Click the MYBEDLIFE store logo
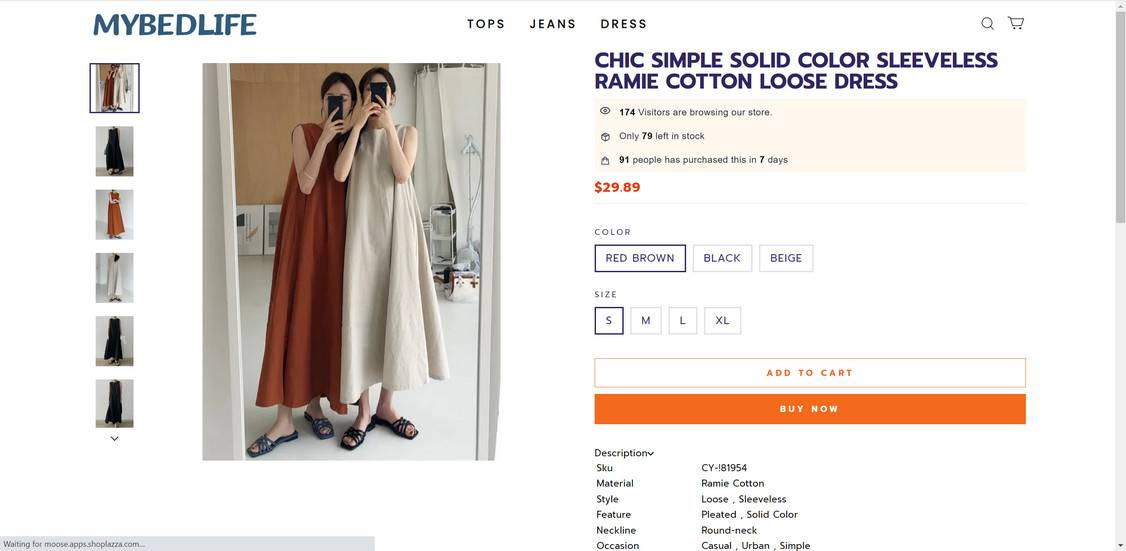Screen dimensions: 1126x551 click(x=175, y=24)
